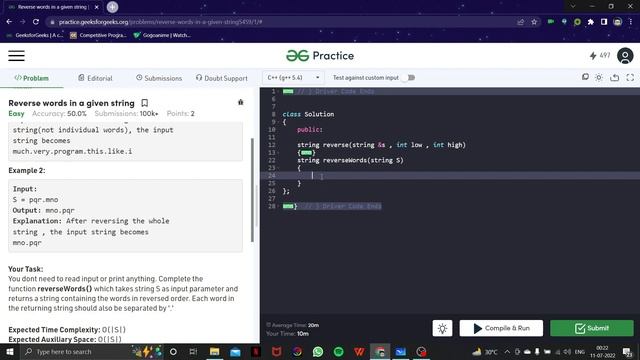Open a new browser tab

click(x=112, y=7)
